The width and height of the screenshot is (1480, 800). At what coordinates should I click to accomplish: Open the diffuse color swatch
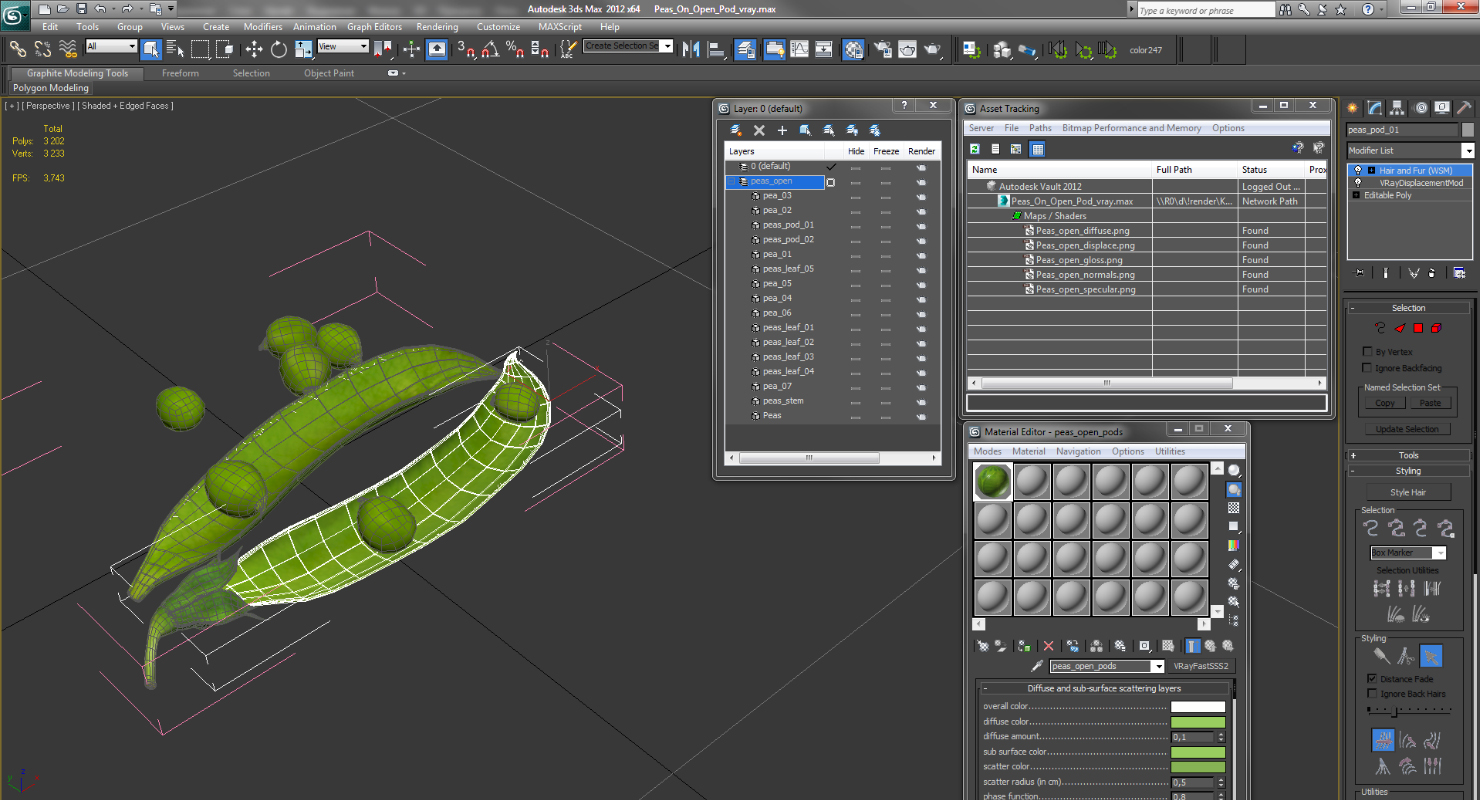(1198, 722)
